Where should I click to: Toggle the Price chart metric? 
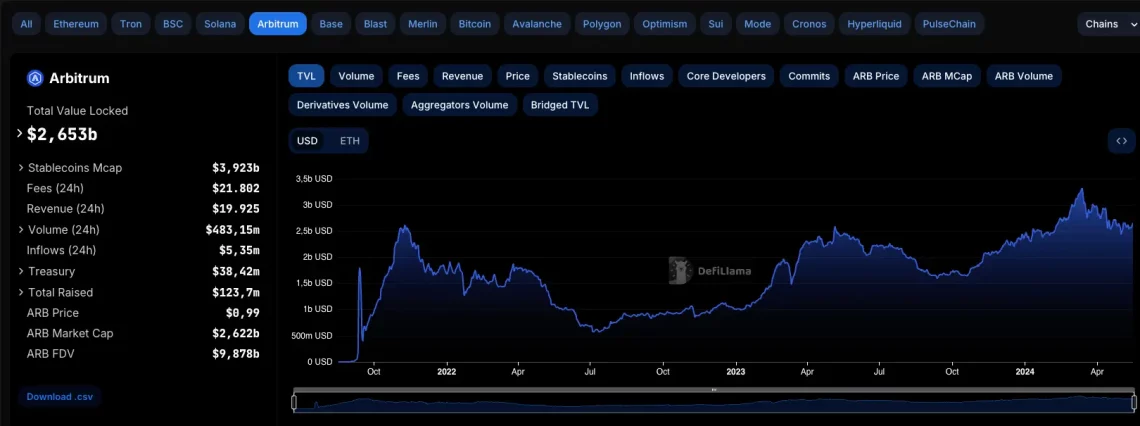coord(518,76)
